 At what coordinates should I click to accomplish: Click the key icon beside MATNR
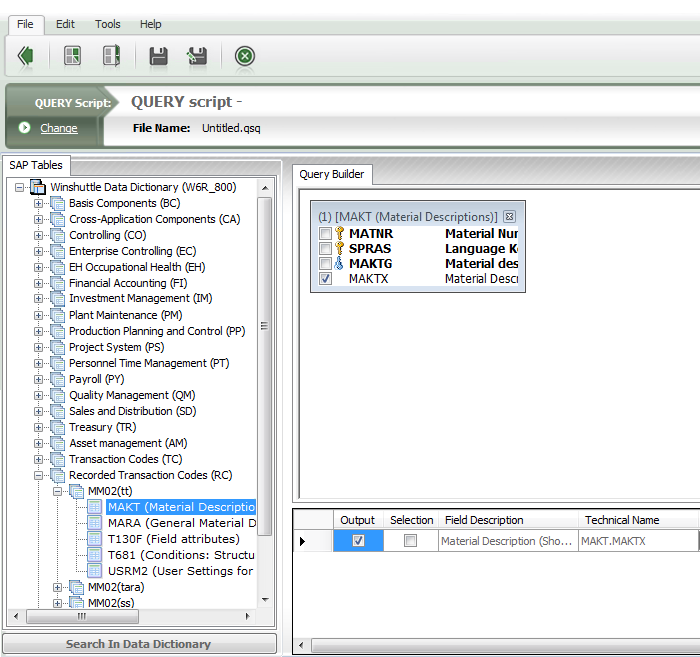coord(339,233)
